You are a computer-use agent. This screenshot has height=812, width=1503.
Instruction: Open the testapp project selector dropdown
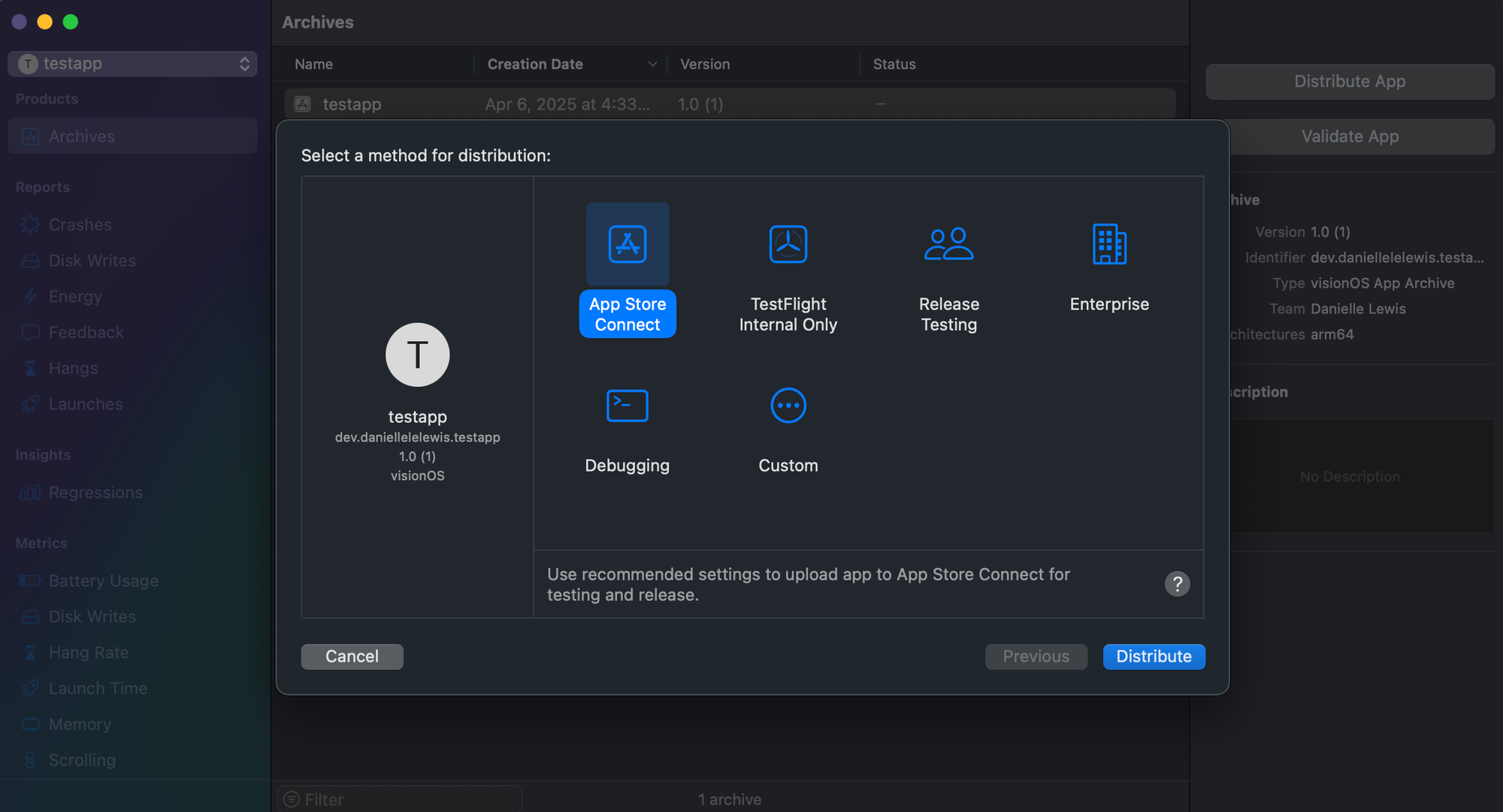[132, 64]
